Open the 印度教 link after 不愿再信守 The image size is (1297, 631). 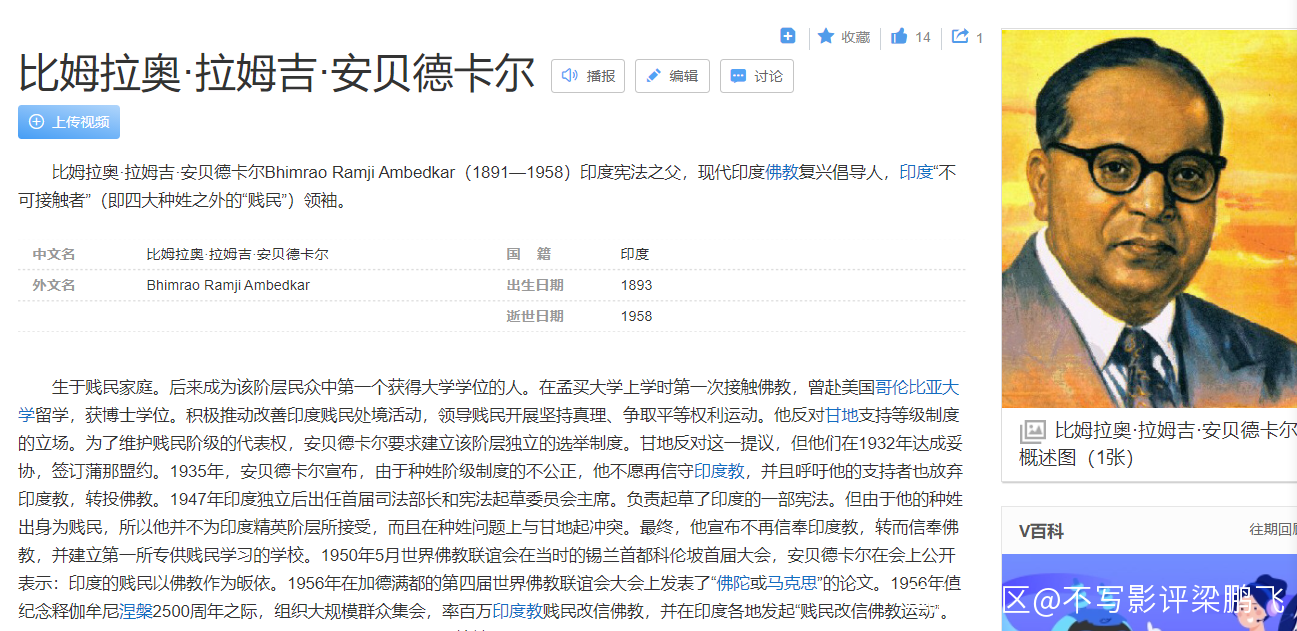[x=719, y=470]
